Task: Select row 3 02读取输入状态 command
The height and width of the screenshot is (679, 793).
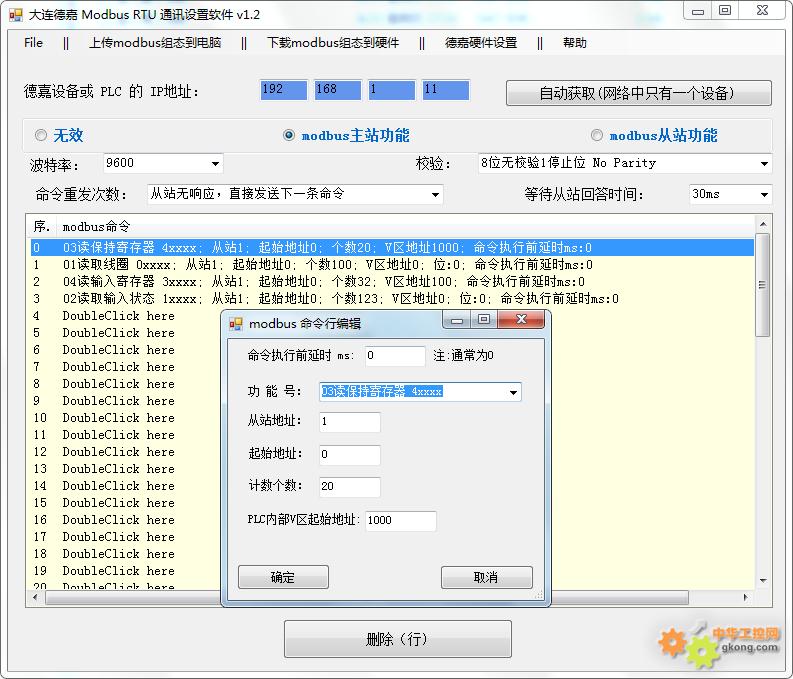Action: [392, 299]
